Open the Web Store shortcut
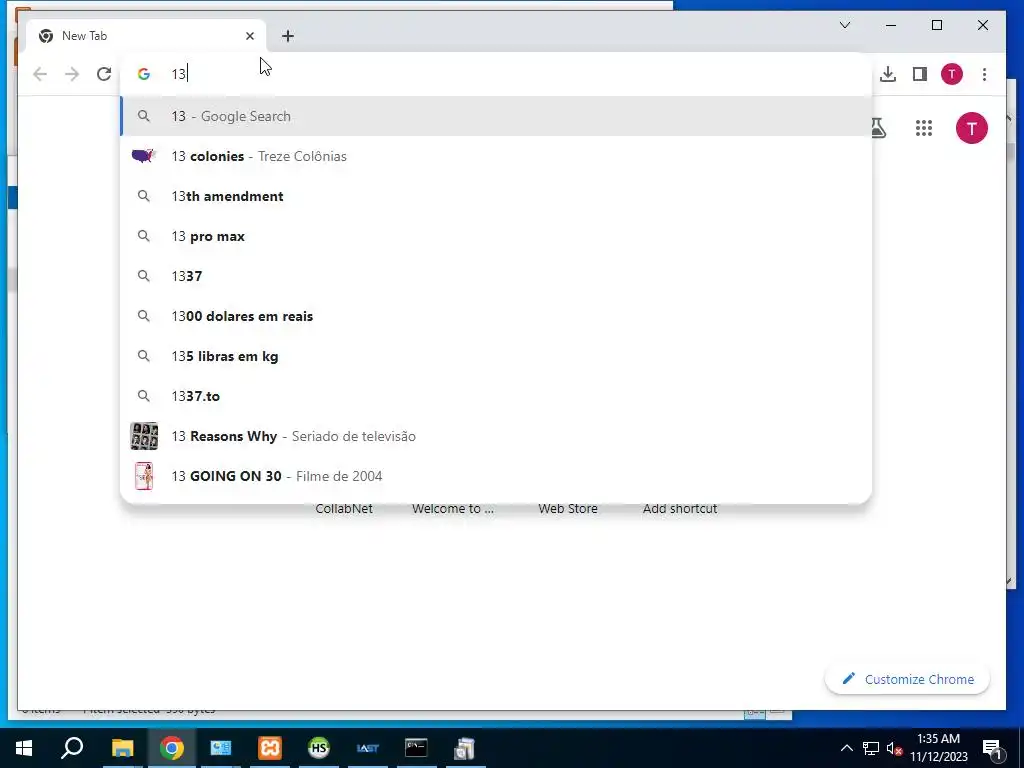 (x=568, y=509)
